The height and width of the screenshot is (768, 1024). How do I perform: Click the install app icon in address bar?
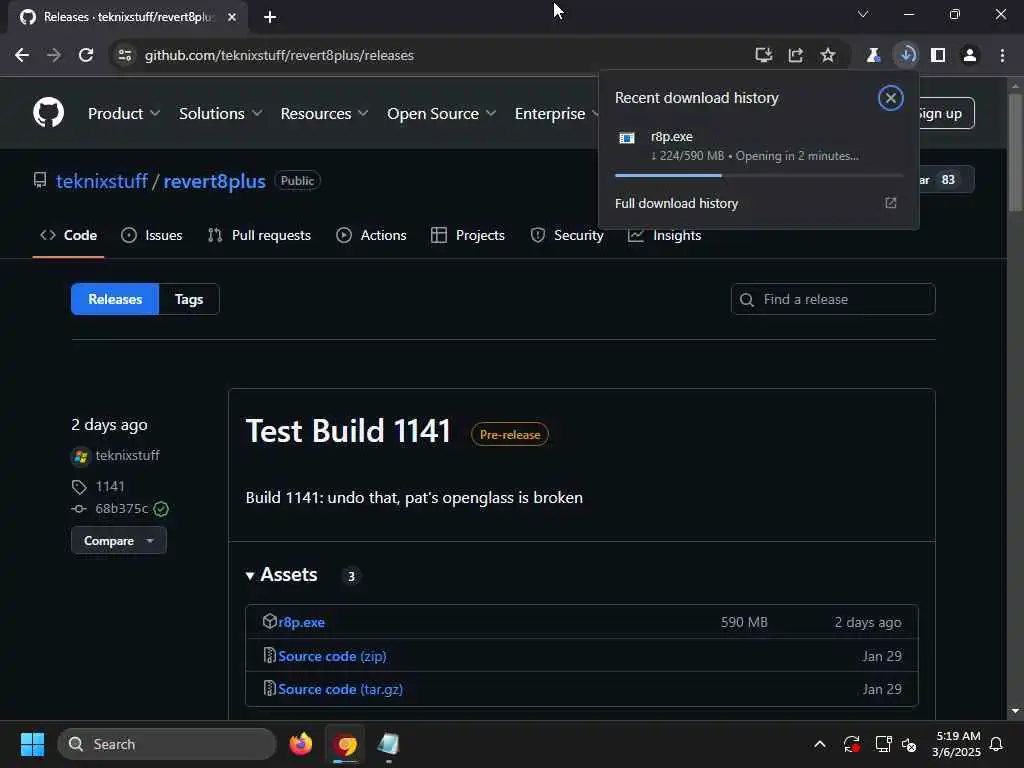click(x=763, y=56)
